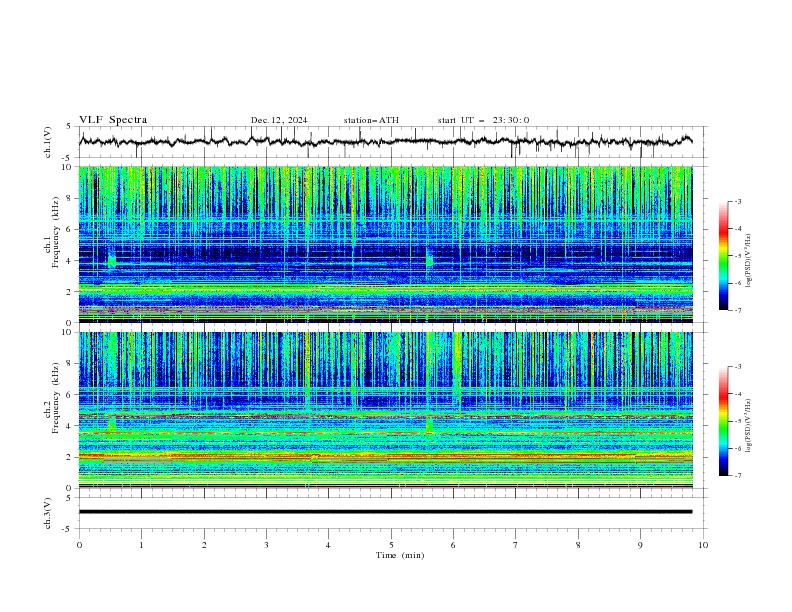Click the "Time (min)" x-axis label
This screenshot has width=792, height=612.
point(400,555)
